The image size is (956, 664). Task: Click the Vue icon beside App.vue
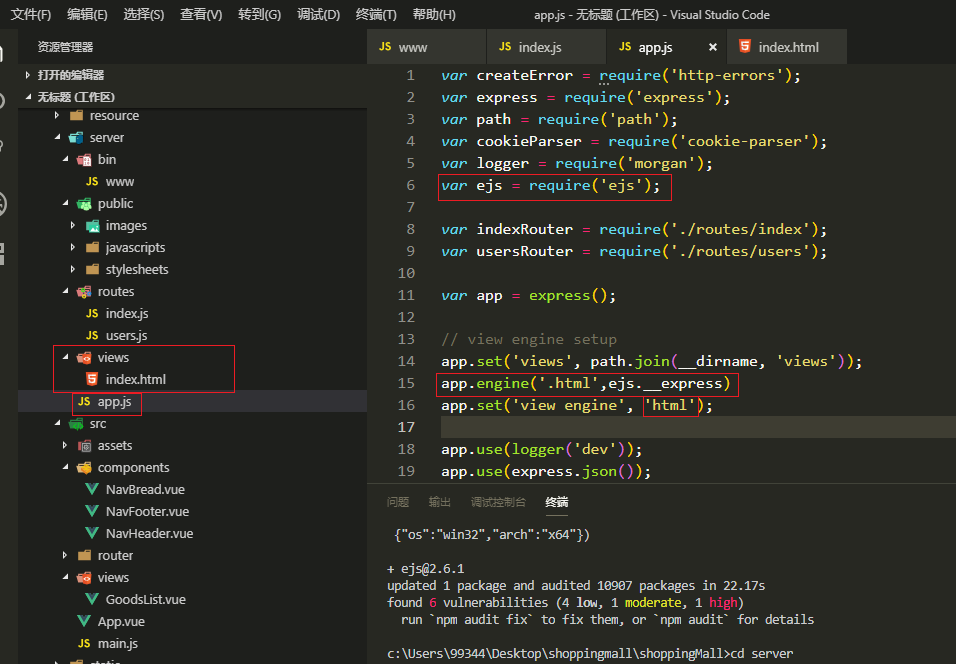(x=84, y=622)
